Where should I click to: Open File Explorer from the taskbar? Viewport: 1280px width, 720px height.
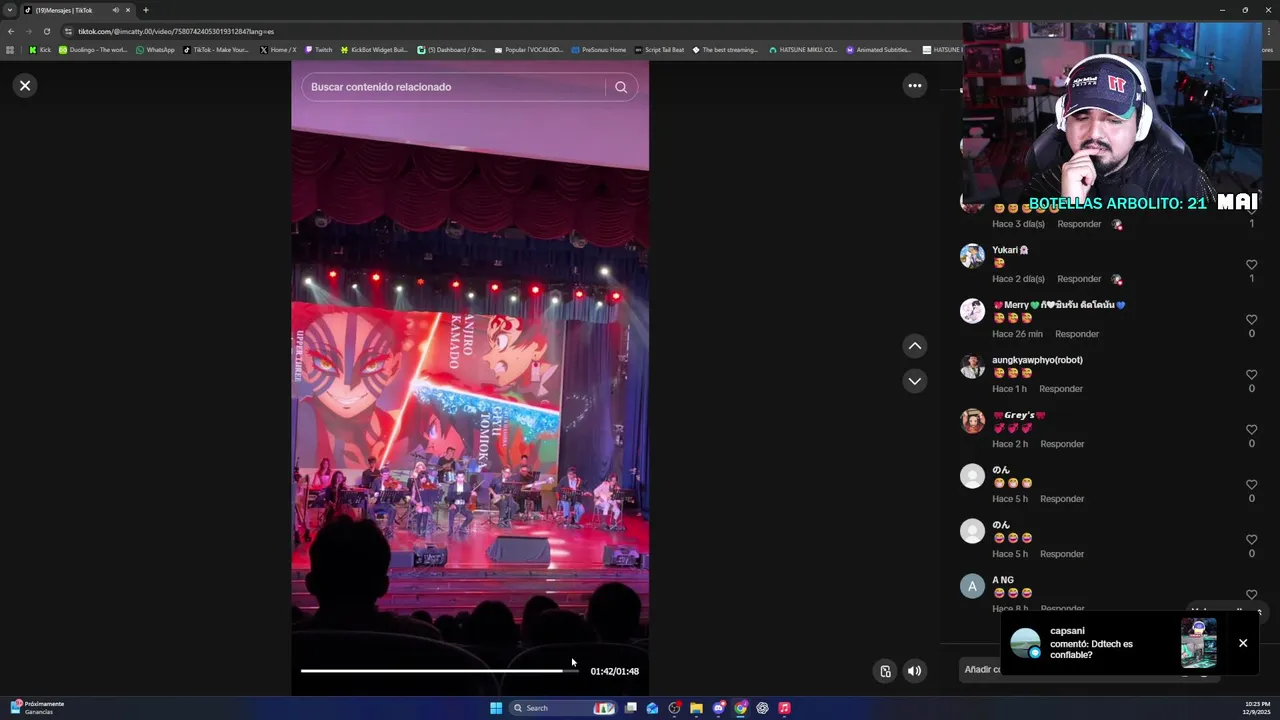pos(697,708)
